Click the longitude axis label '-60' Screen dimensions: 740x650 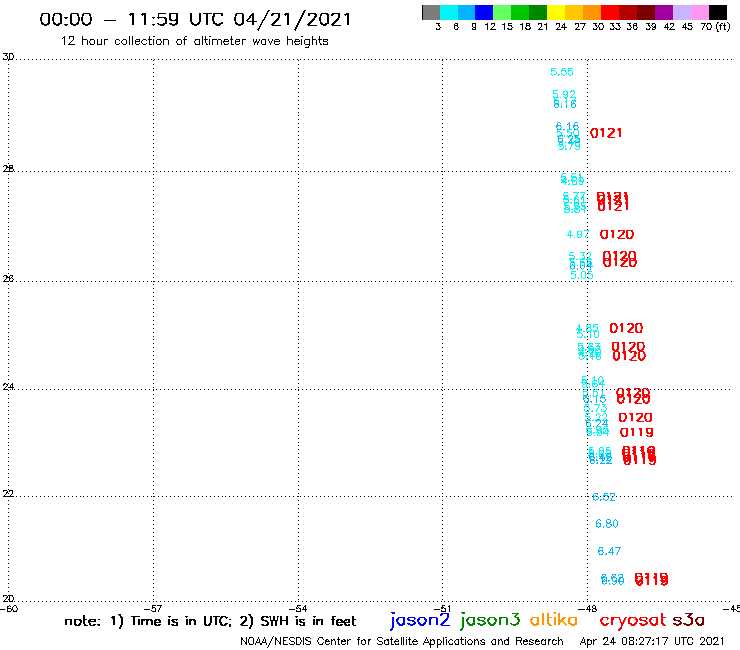click(x=9, y=609)
